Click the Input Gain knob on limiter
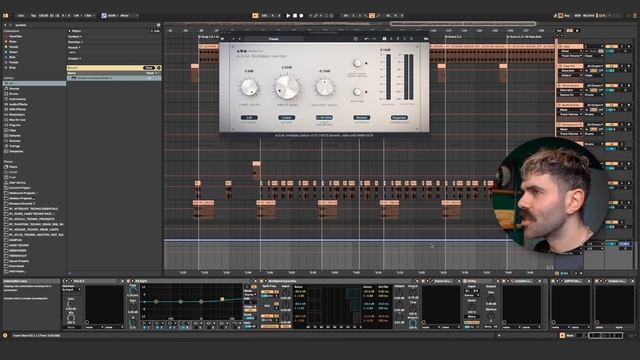The image size is (640, 360). (x=287, y=87)
